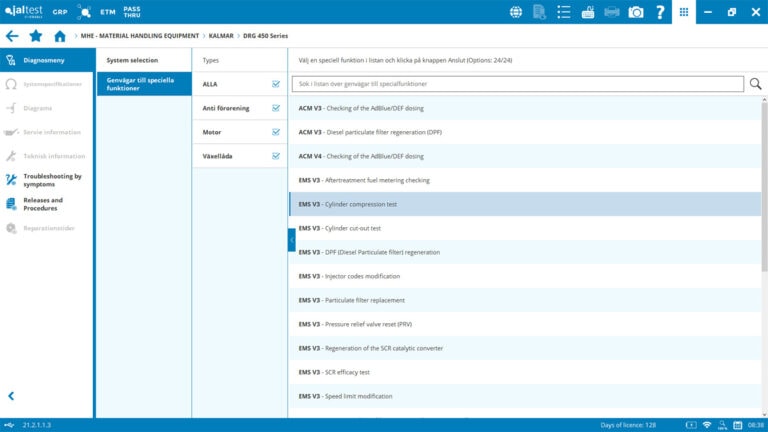
Task: Click the calendar icon in status bar
Action: pyautogui.click(x=738, y=425)
